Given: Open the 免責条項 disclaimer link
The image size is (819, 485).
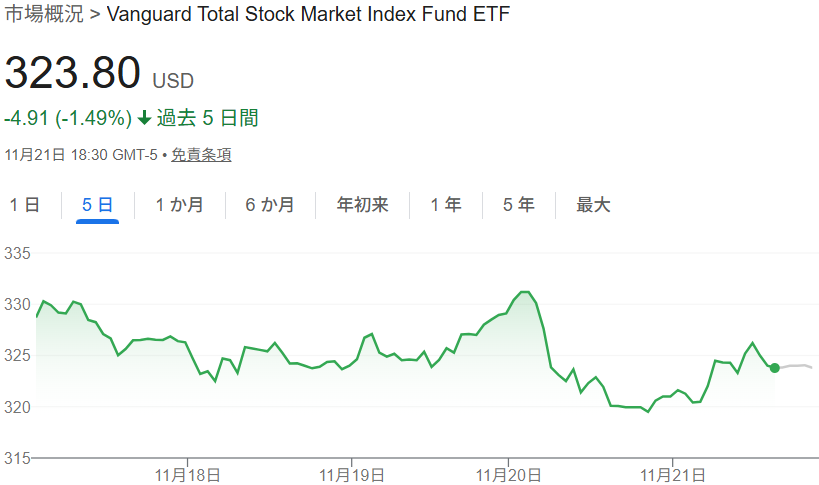Looking at the screenshot, I should (201, 155).
